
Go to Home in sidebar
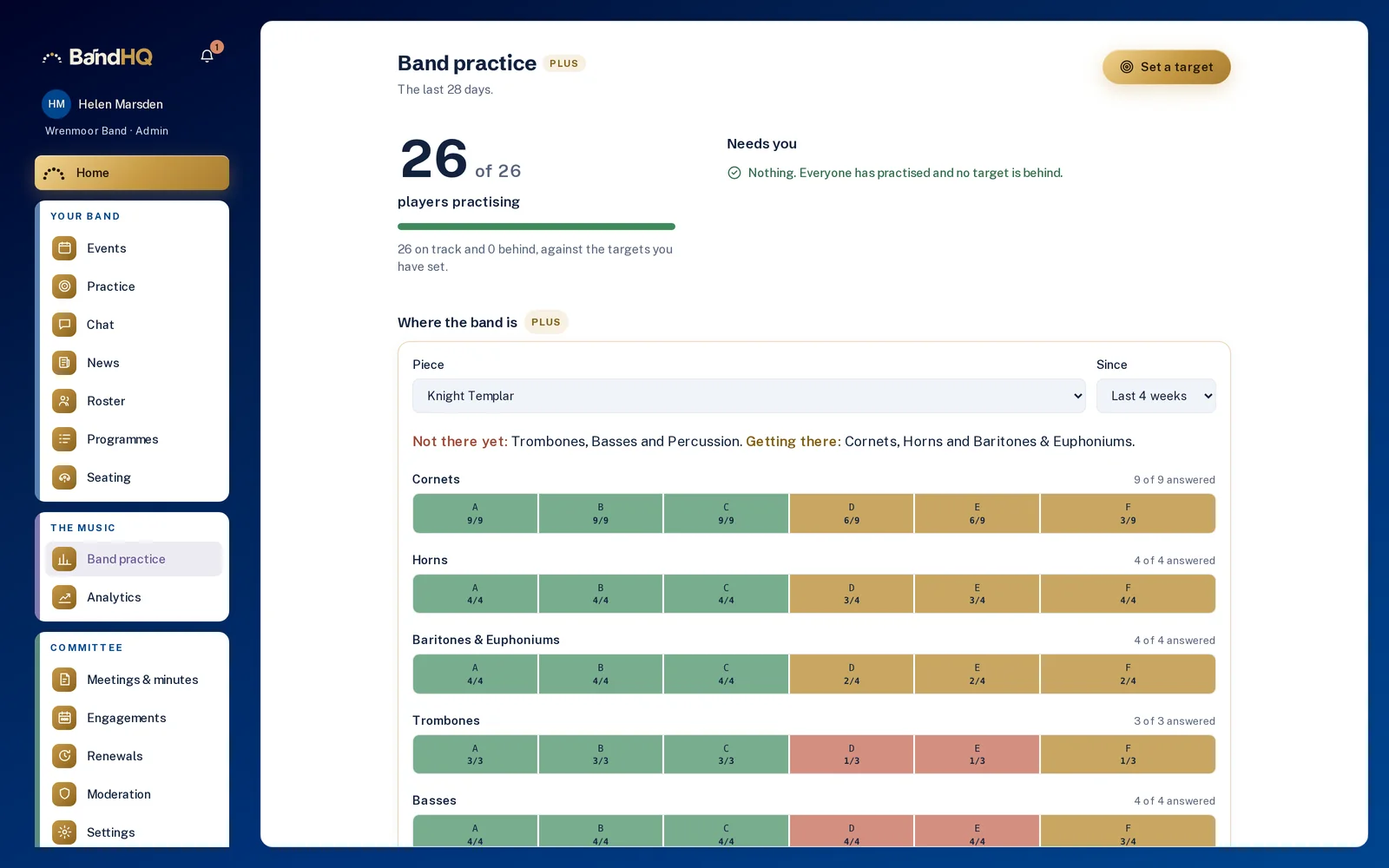(x=132, y=173)
